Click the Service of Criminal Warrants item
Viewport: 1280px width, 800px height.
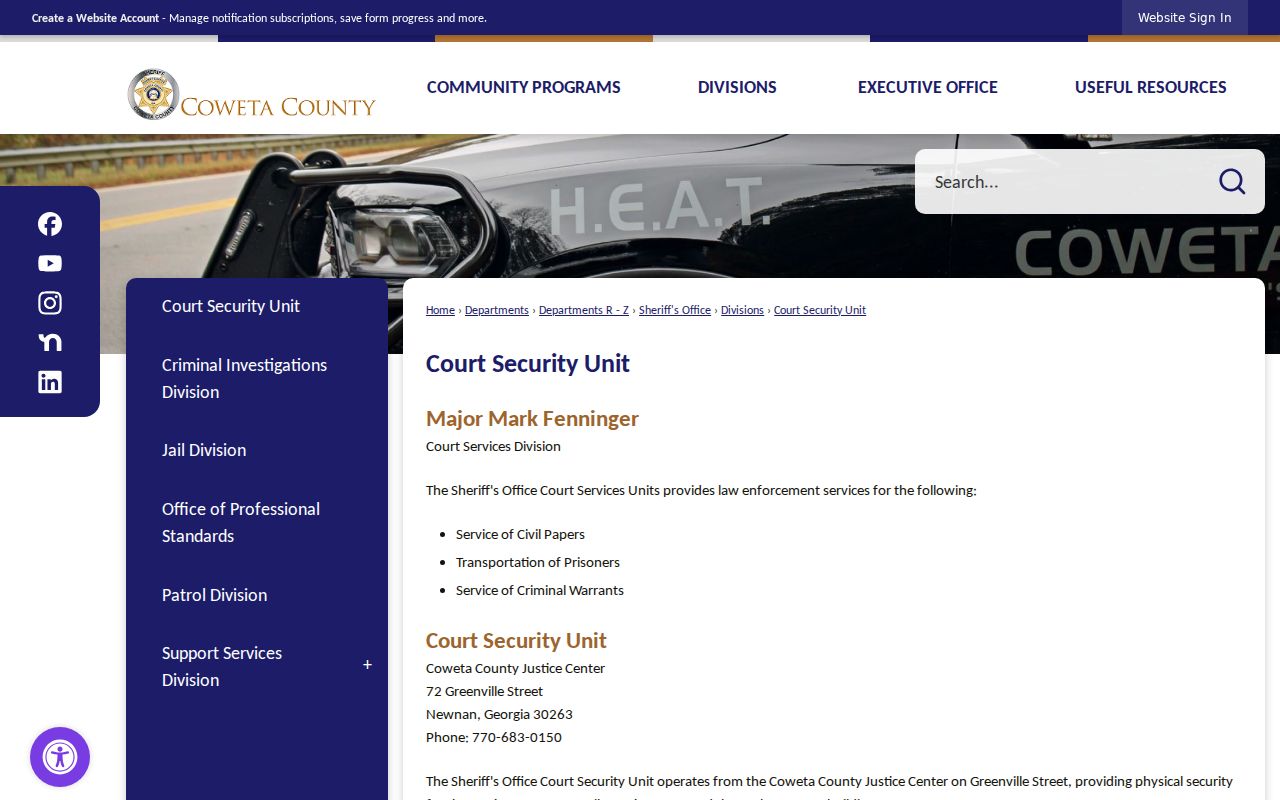pyautogui.click(x=540, y=590)
